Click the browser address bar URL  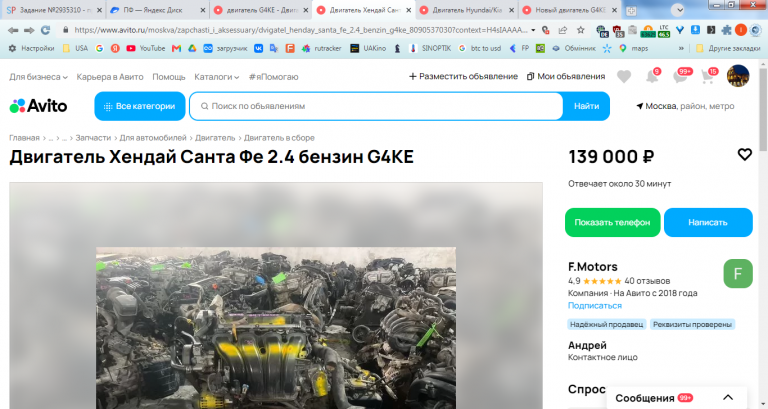300,30
